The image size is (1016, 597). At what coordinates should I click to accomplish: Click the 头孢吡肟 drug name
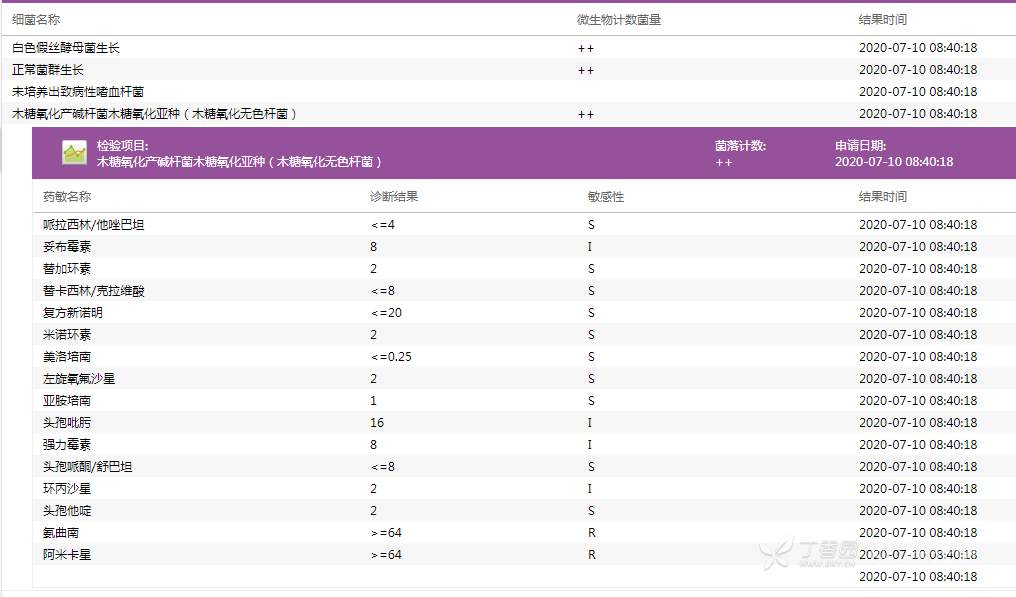coord(67,423)
